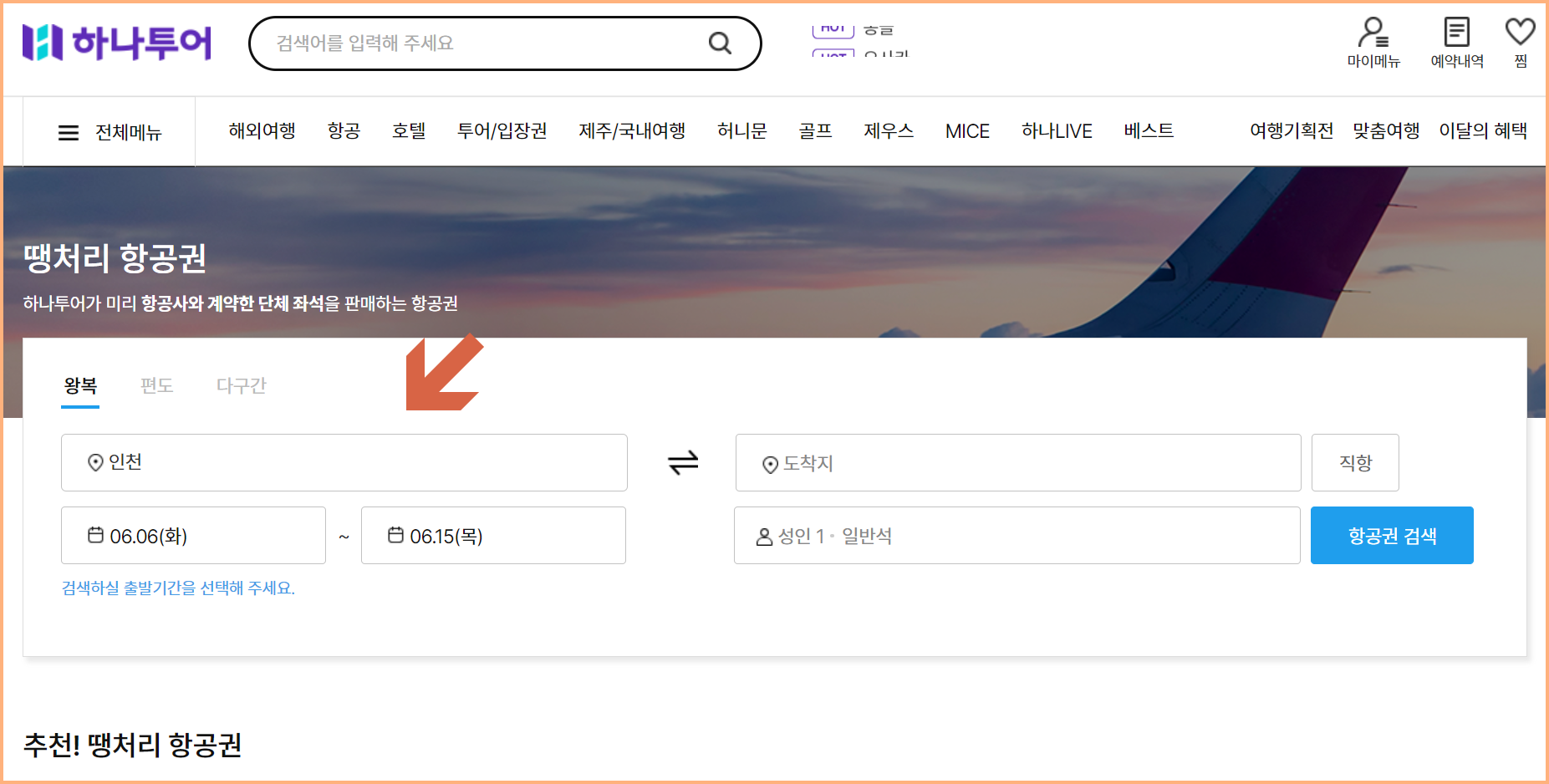Click the HOT trending keyword ticker
1549x784 pixels.
[x=861, y=40]
